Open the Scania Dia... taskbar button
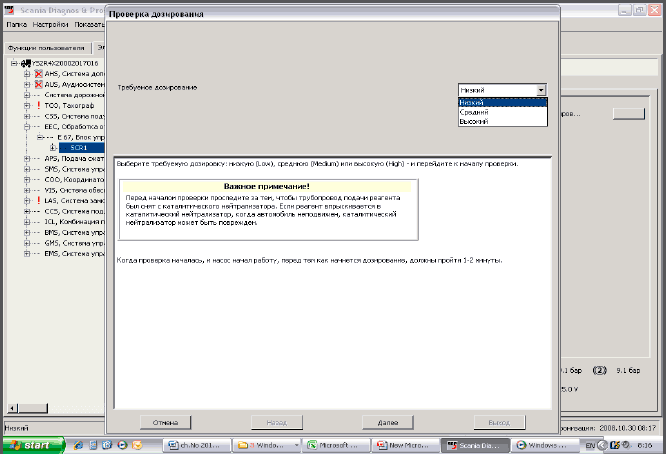Screen dimensions: 666x454 point(475,445)
